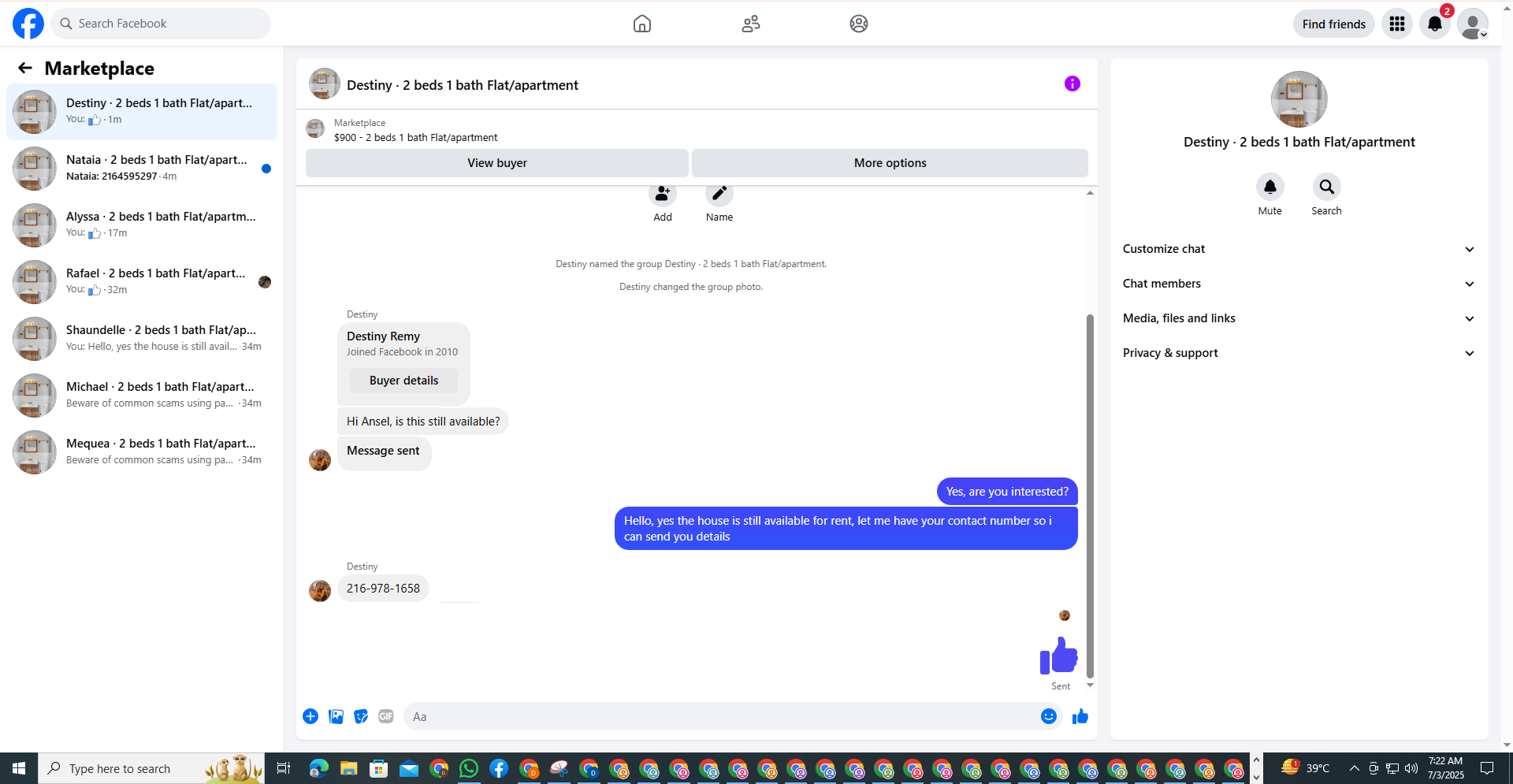Expand Media, files and links section
The image size is (1513, 784).
coord(1299,318)
